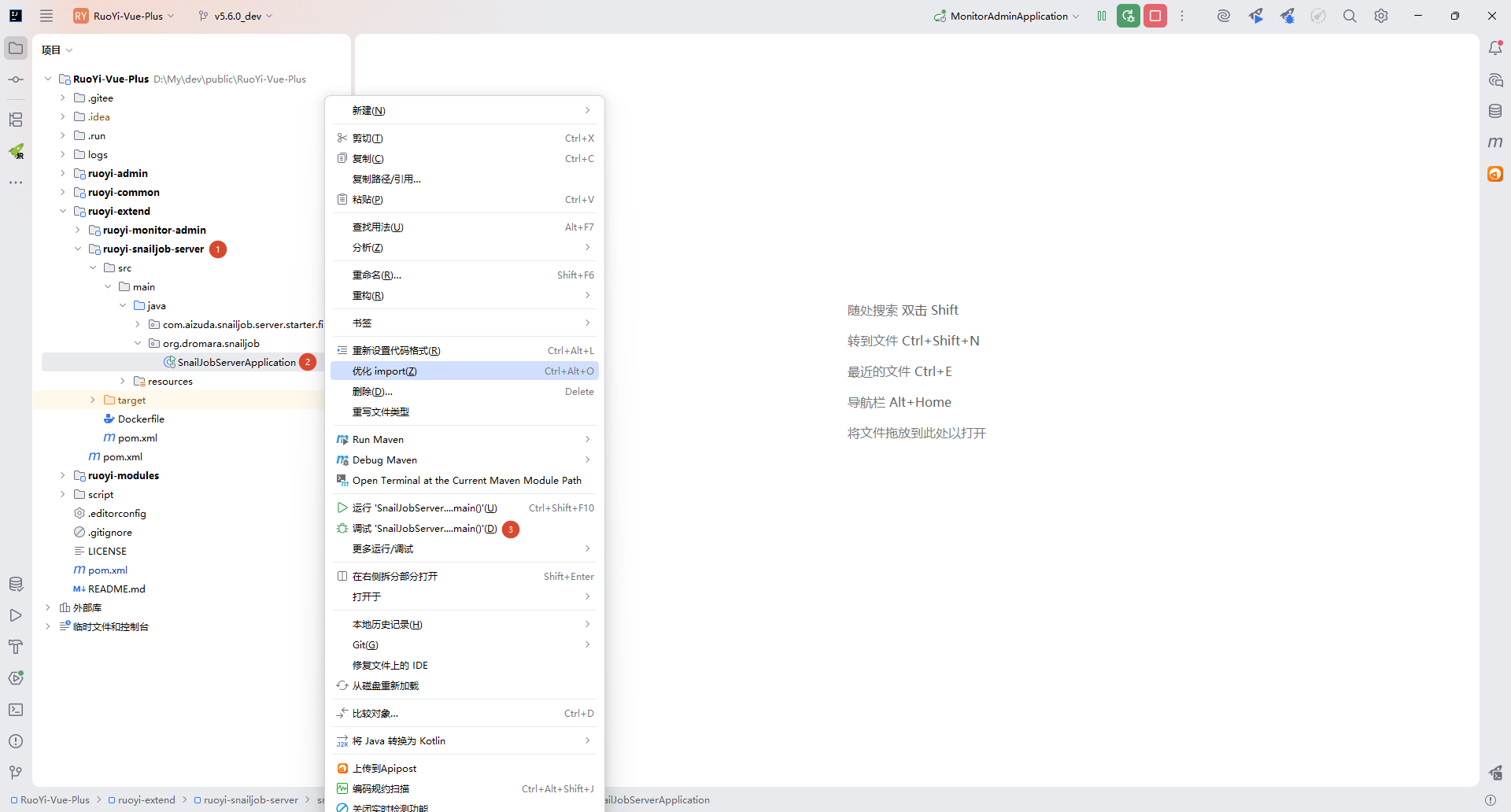Click ruoyi-snailjob-server breadcrumb in status bar
The image size is (1511, 812).
250,800
